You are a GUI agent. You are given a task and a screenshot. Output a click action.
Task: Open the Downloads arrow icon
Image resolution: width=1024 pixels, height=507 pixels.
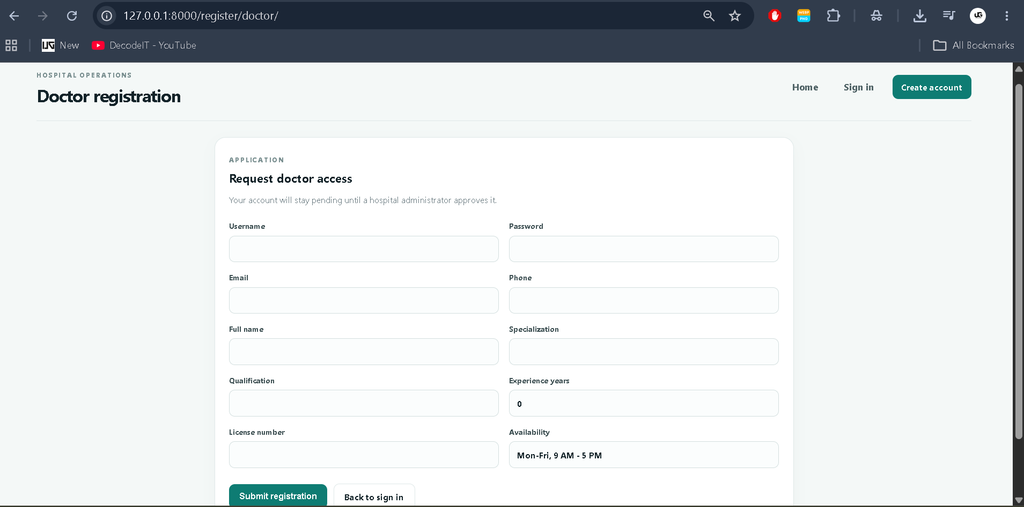tap(920, 16)
